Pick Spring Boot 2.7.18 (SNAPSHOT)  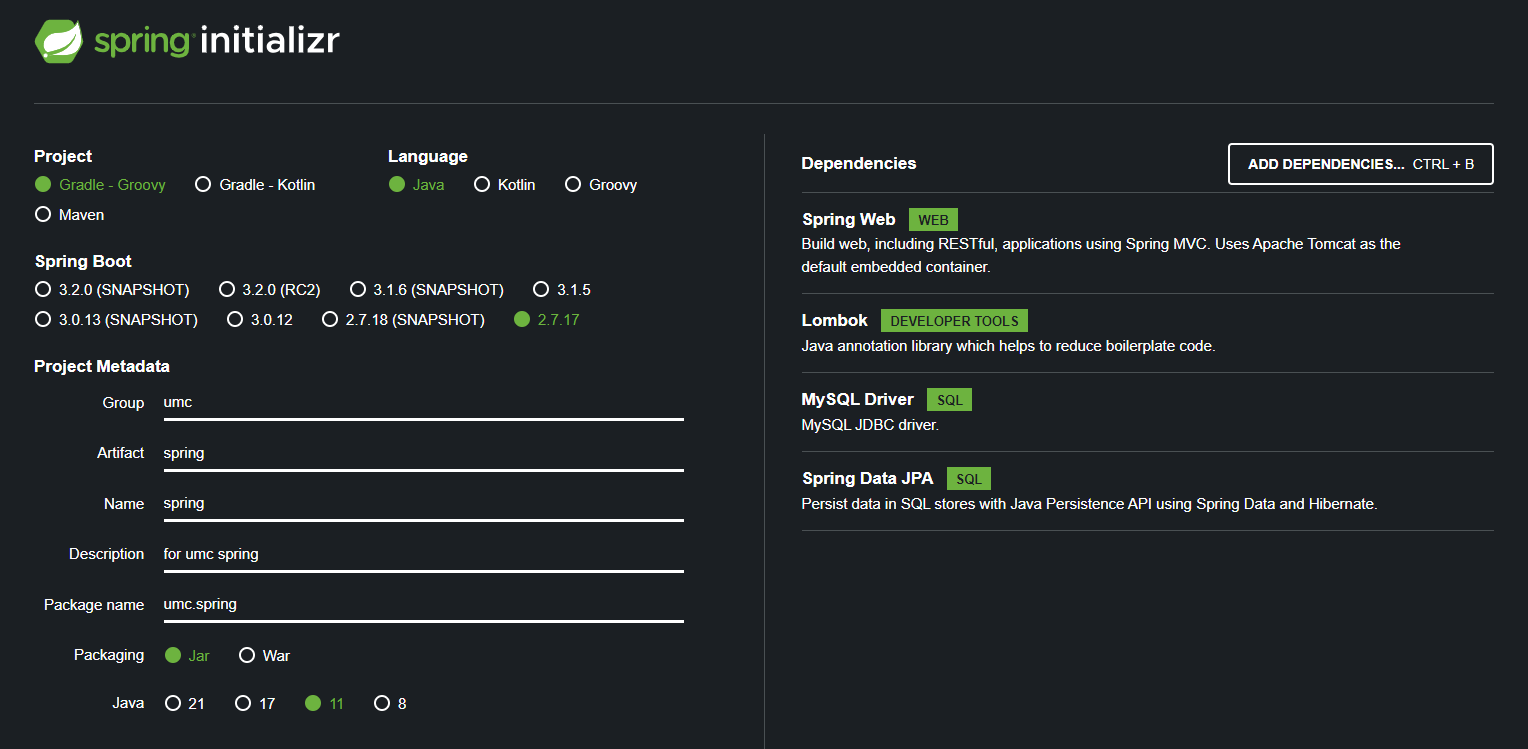tap(403, 320)
